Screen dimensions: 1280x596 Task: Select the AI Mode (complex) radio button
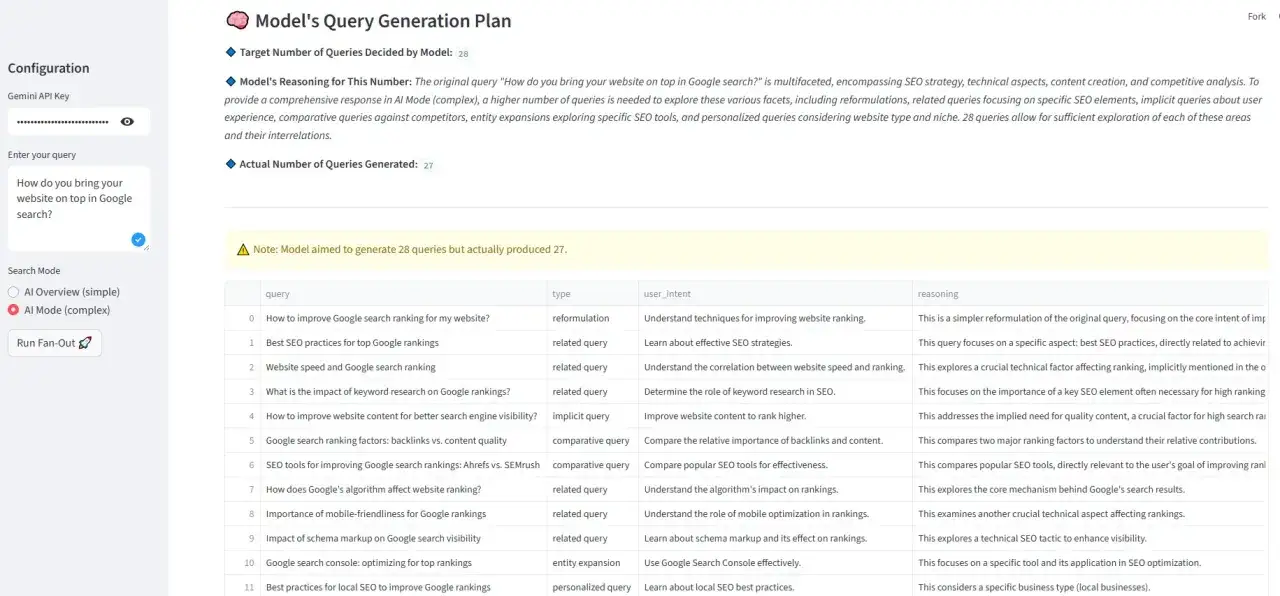click(x=11, y=309)
